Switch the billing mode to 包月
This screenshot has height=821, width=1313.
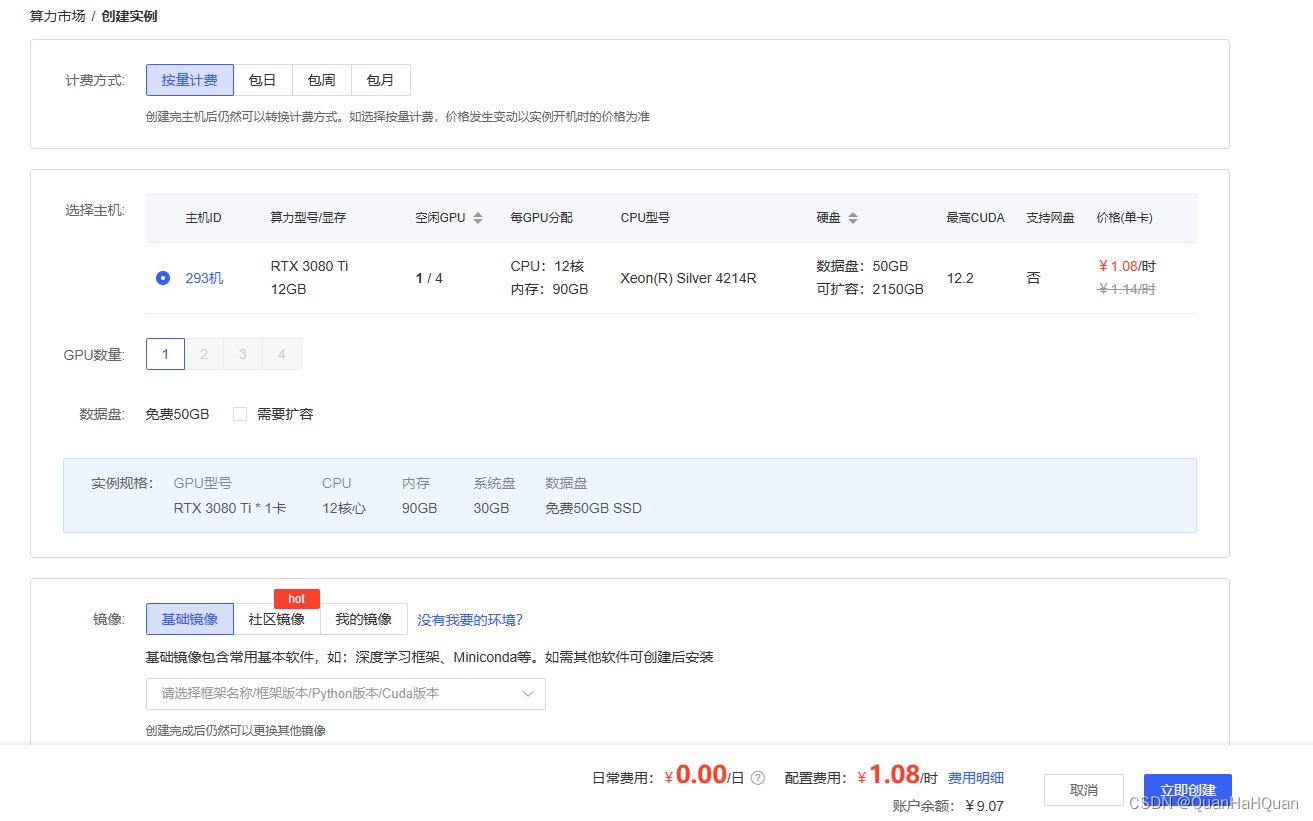click(381, 80)
